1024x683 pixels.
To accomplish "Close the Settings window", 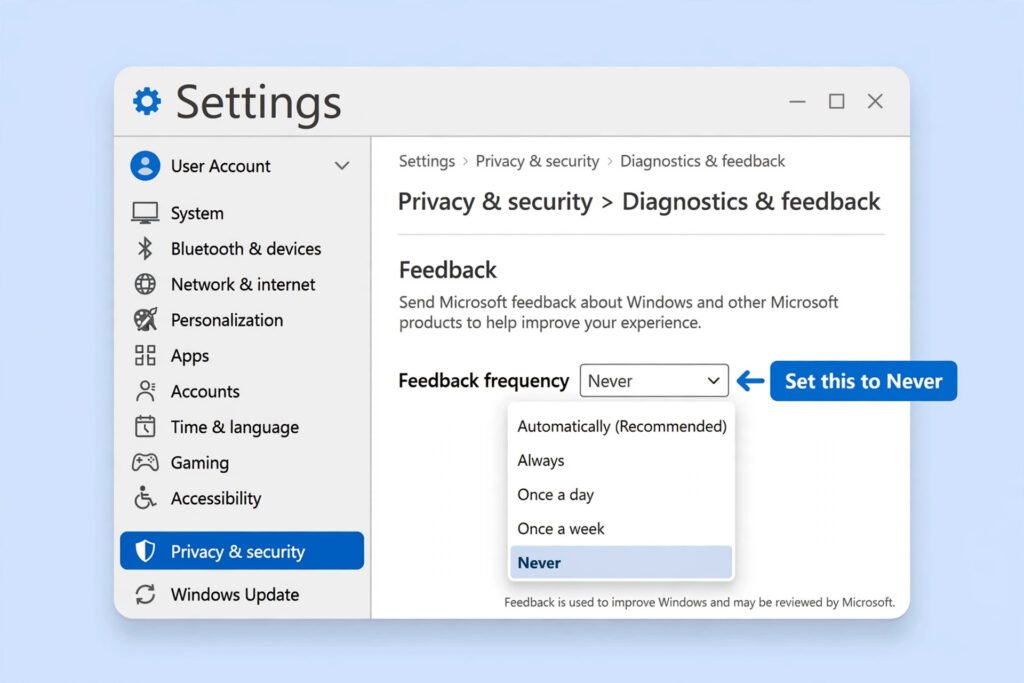I will 875,101.
